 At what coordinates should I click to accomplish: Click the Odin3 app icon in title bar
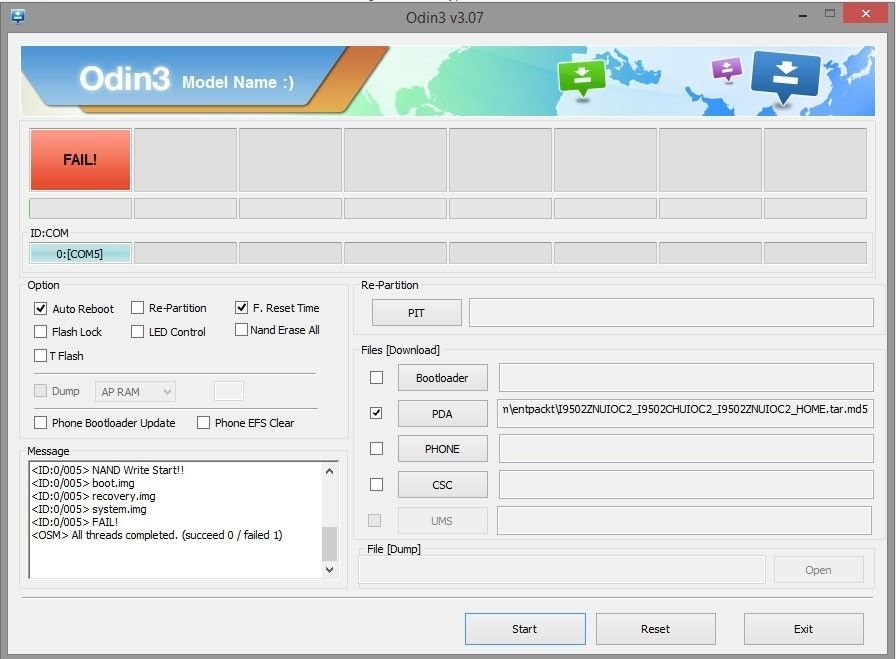click(x=18, y=17)
